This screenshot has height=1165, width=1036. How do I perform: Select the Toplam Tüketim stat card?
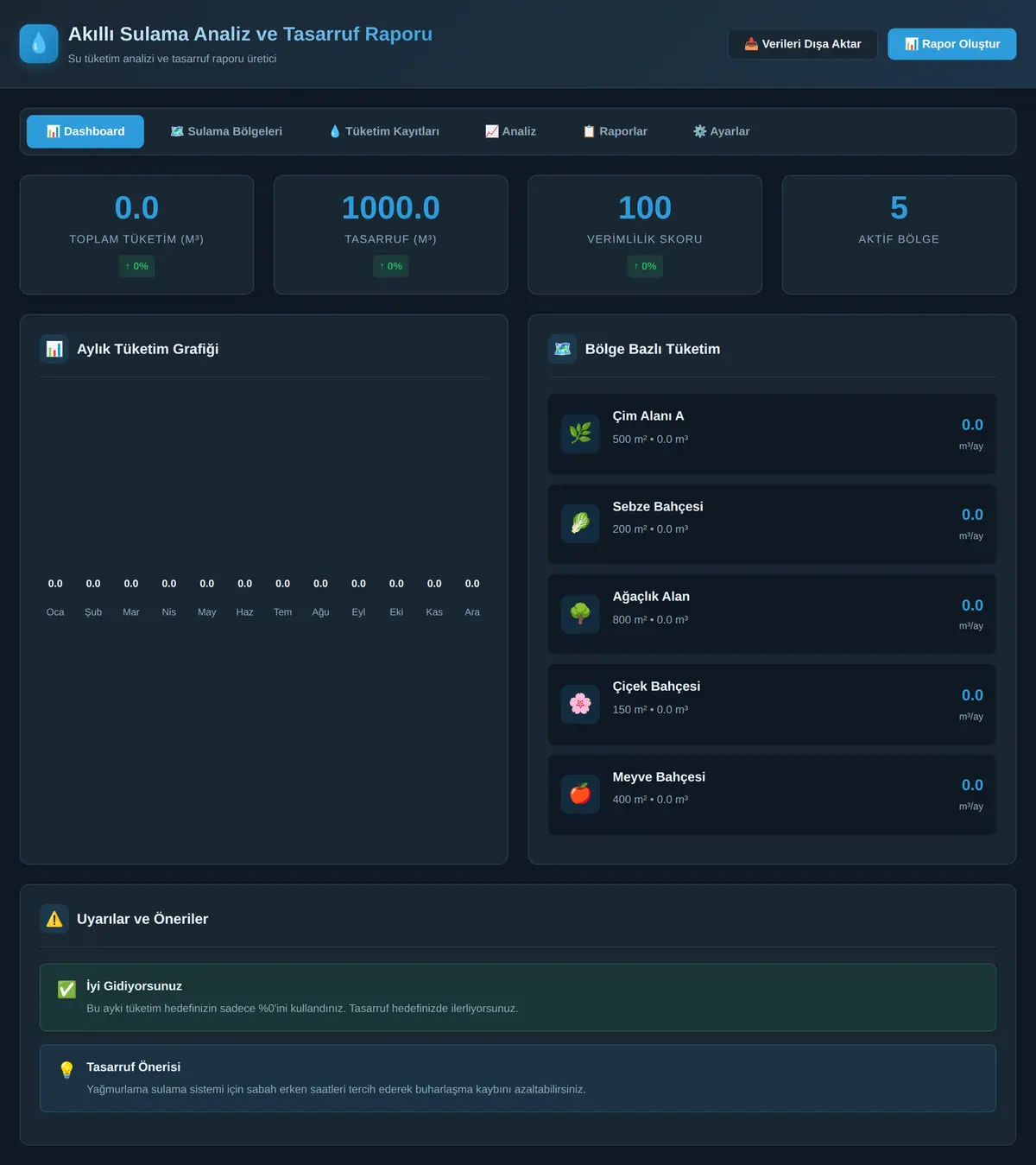click(x=136, y=235)
